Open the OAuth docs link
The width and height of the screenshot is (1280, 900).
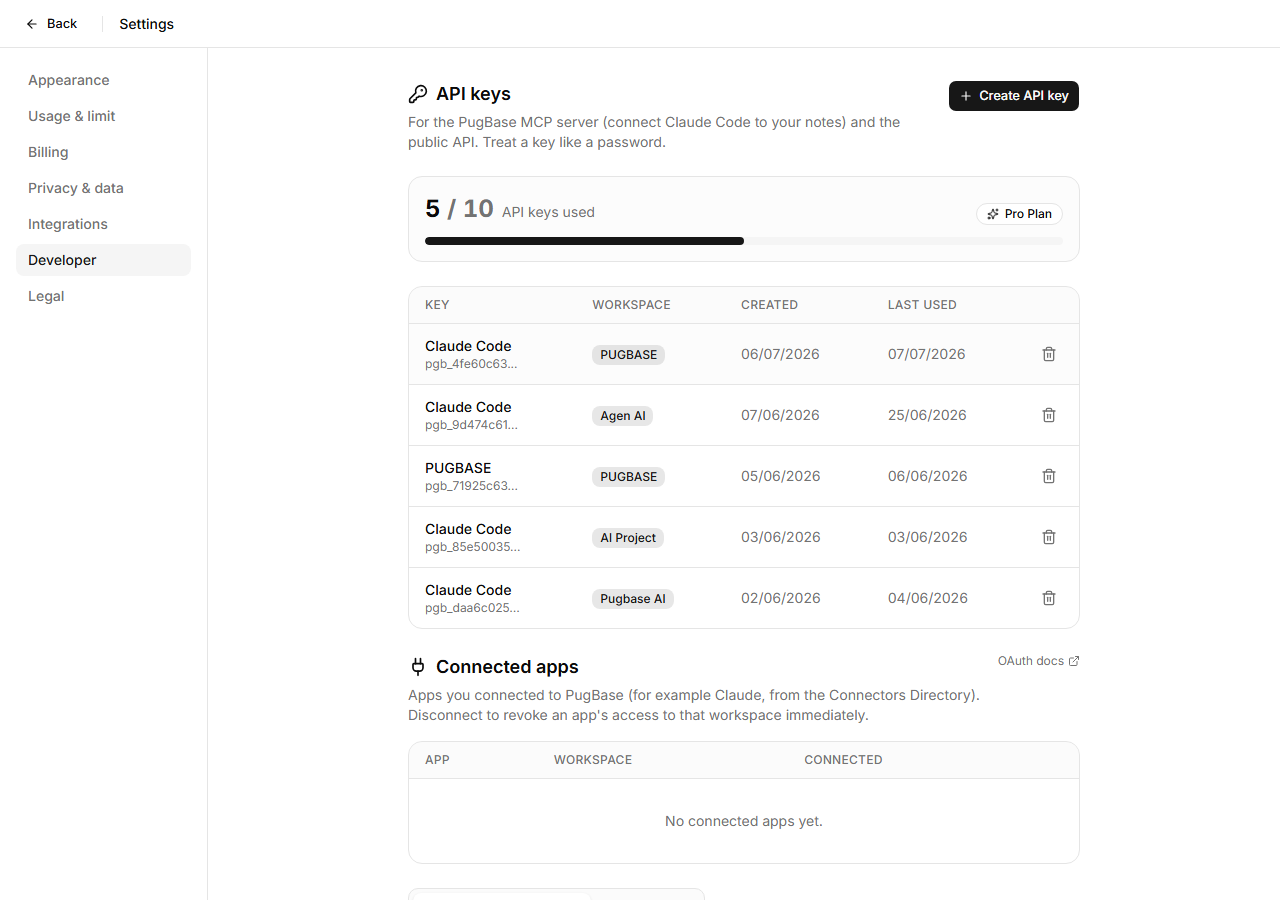click(x=1038, y=661)
